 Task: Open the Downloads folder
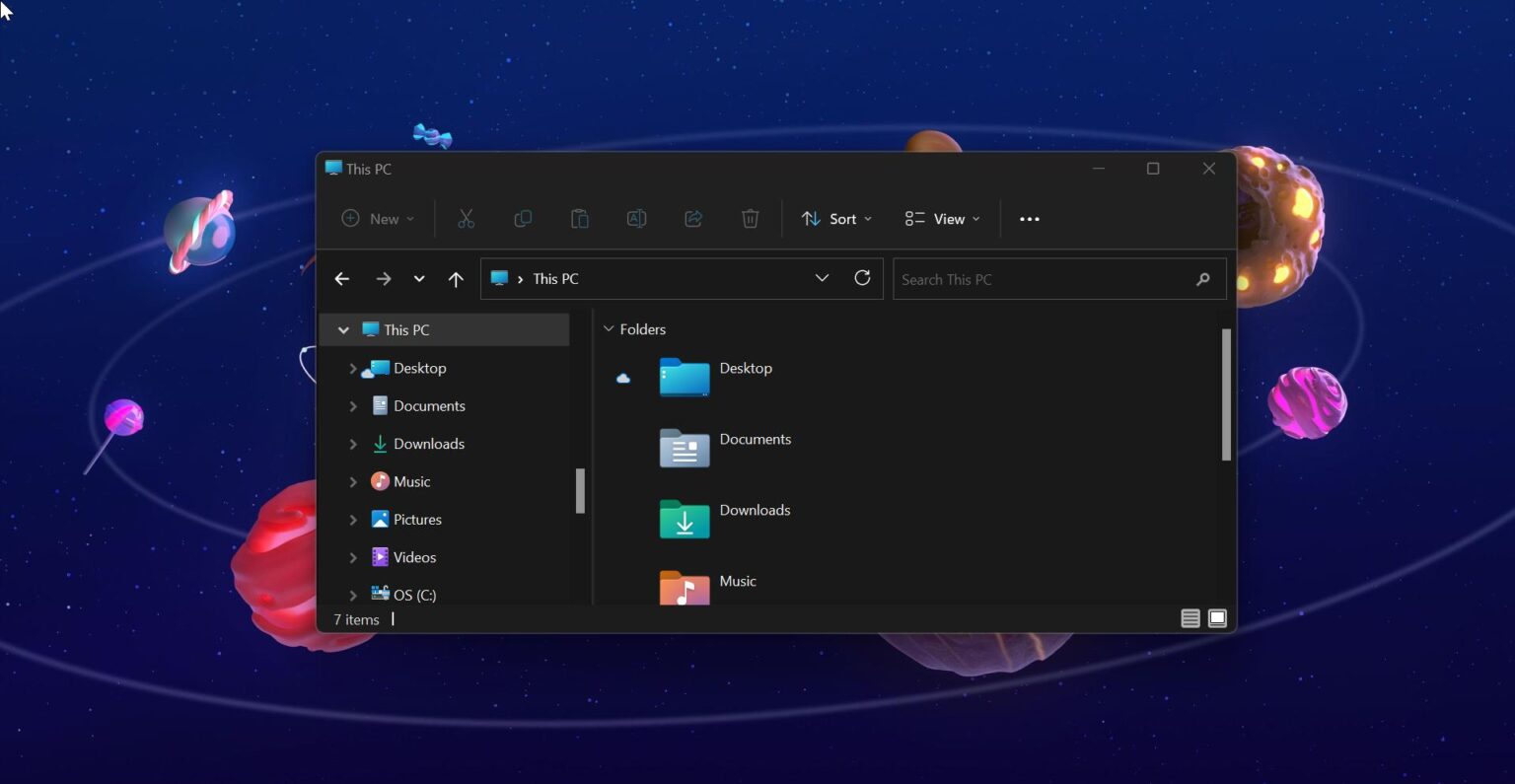point(755,510)
